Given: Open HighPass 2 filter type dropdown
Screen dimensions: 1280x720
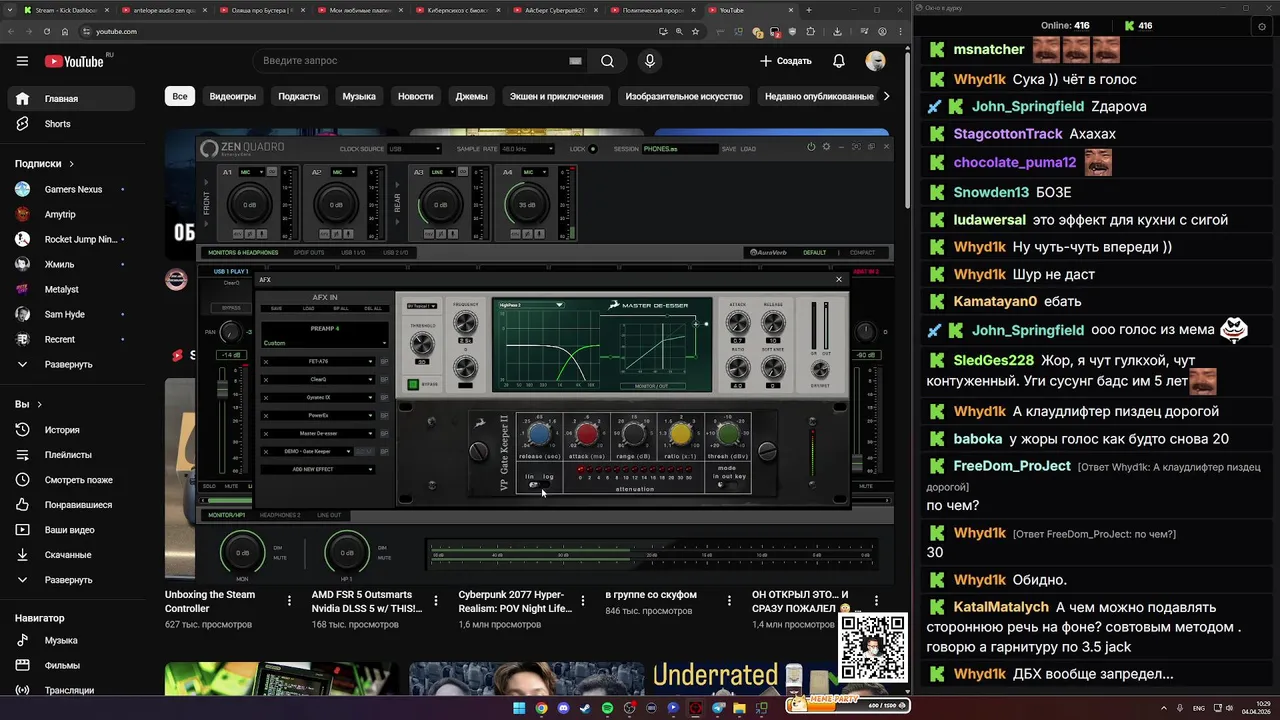Looking at the screenshot, I should (533, 304).
